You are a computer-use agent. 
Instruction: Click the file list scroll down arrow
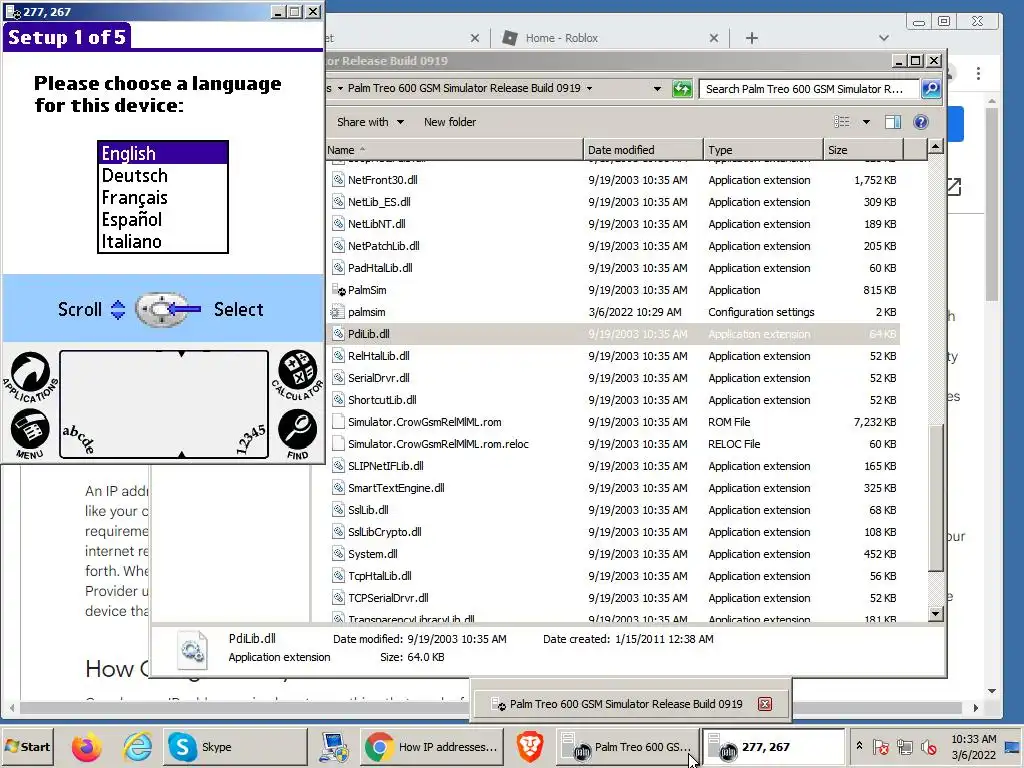tap(935, 613)
